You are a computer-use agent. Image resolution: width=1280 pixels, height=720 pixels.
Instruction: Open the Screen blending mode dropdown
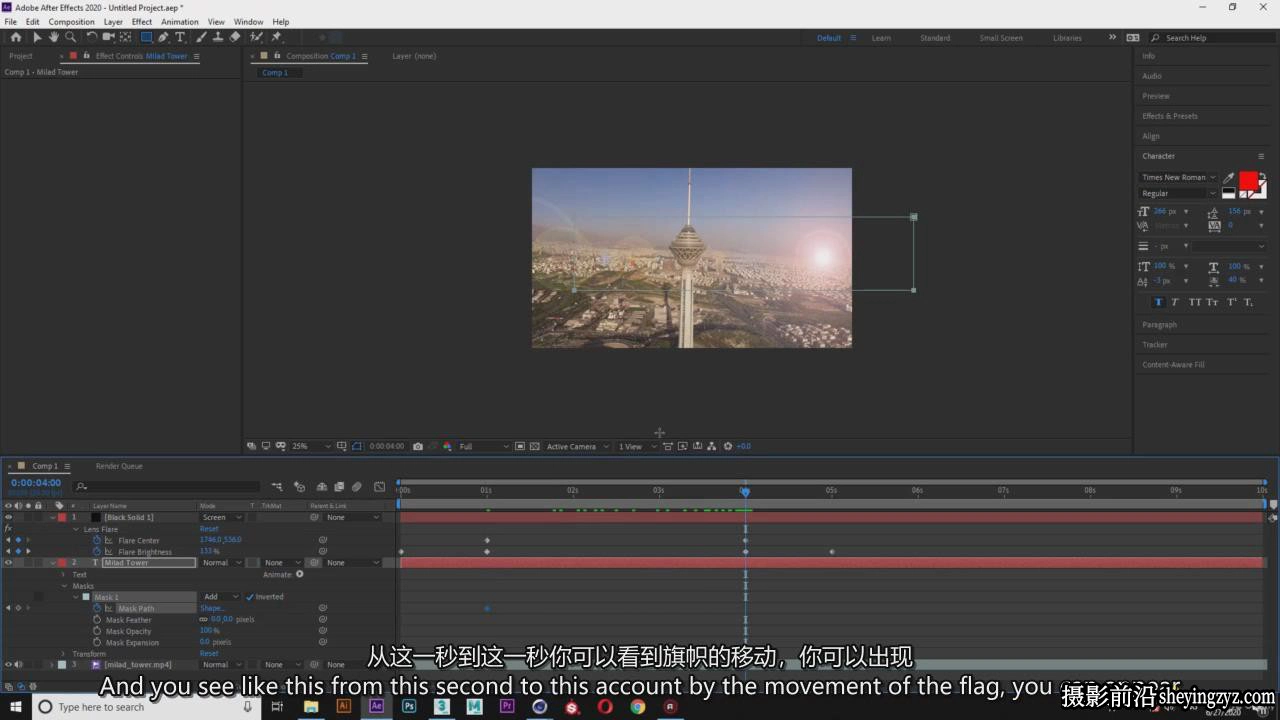coord(222,517)
